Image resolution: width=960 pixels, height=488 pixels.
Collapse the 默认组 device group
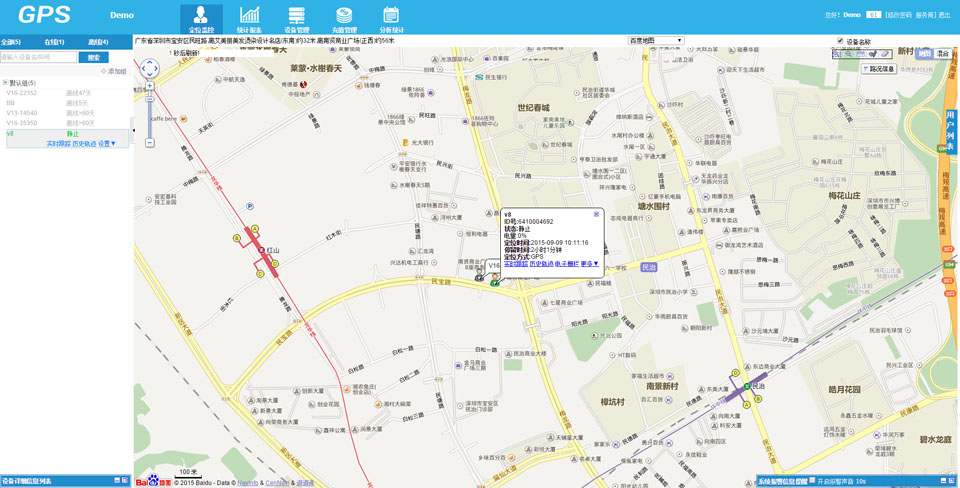coord(4,83)
